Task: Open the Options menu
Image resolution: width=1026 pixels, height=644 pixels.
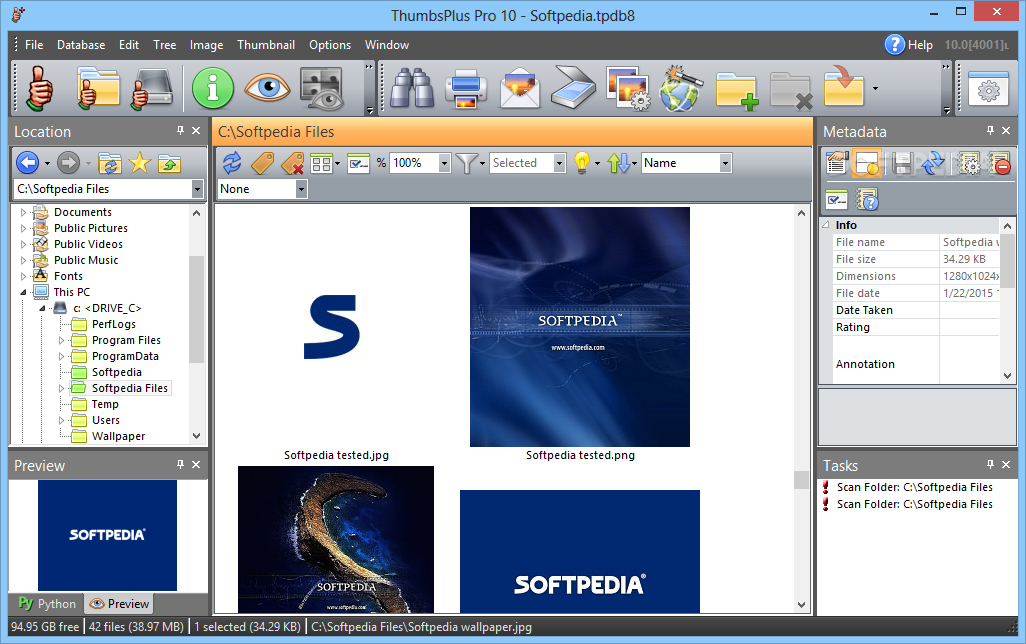Action: coord(330,45)
